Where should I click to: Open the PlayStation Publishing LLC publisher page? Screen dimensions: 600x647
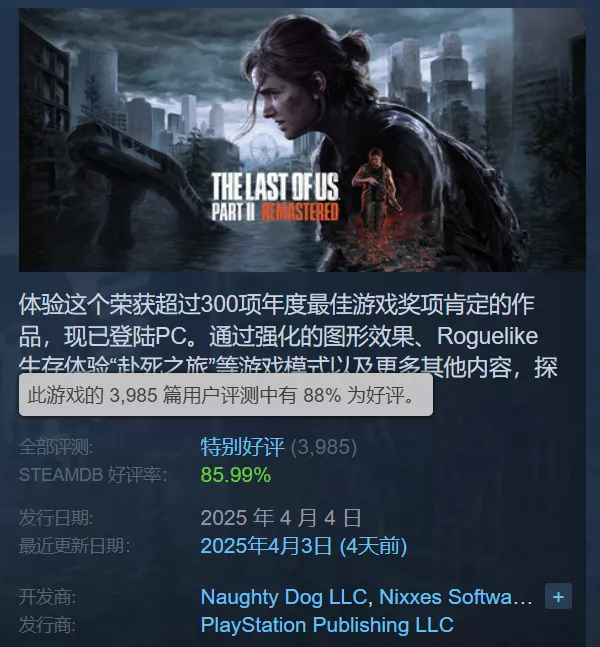pyautogui.click(x=327, y=625)
